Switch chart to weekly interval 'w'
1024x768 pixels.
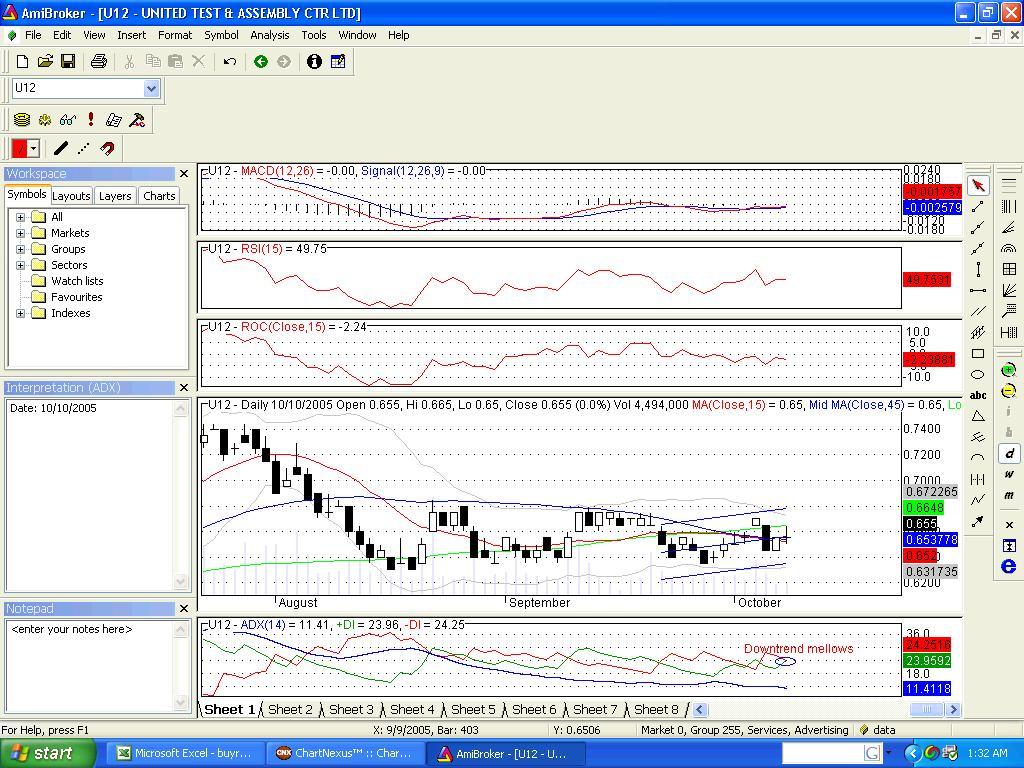[x=1009, y=474]
